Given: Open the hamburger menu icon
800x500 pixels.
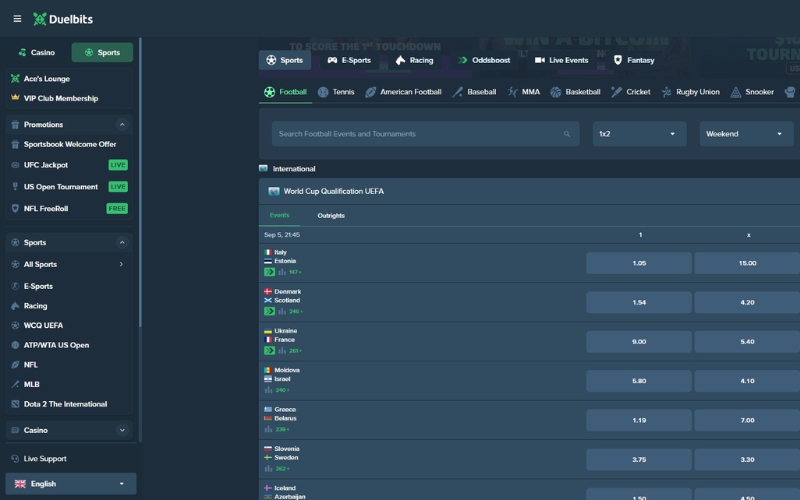Looking at the screenshot, I should tap(17, 19).
